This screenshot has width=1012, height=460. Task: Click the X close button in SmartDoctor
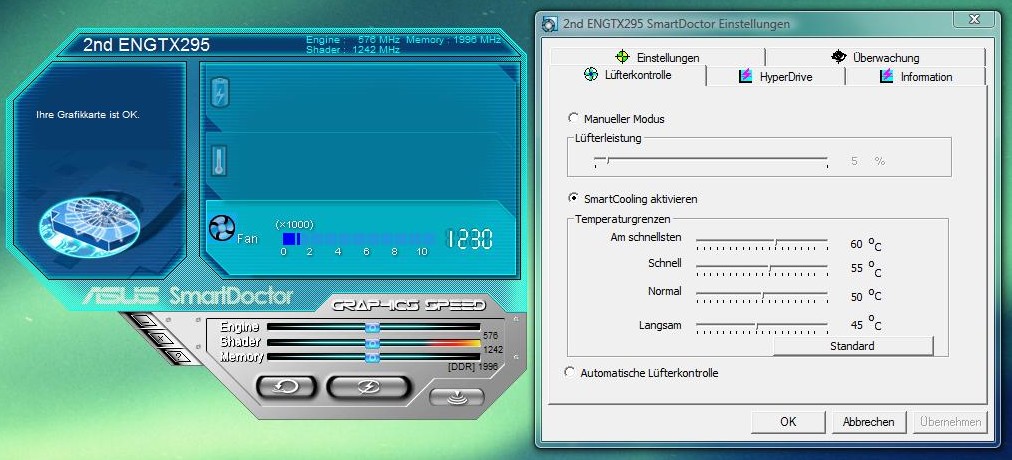(161, 338)
